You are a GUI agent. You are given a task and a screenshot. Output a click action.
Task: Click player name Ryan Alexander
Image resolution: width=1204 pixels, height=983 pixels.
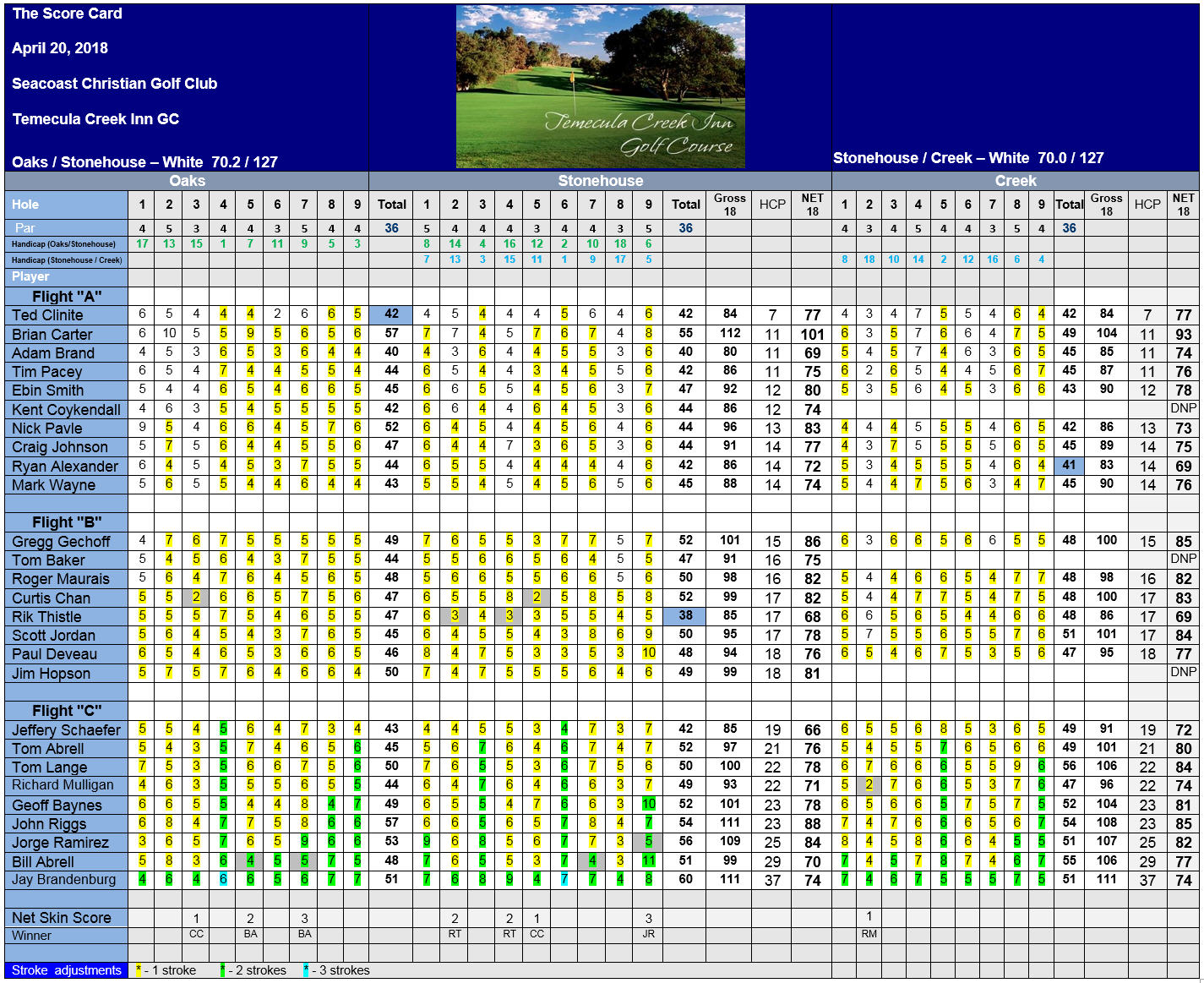(x=65, y=467)
